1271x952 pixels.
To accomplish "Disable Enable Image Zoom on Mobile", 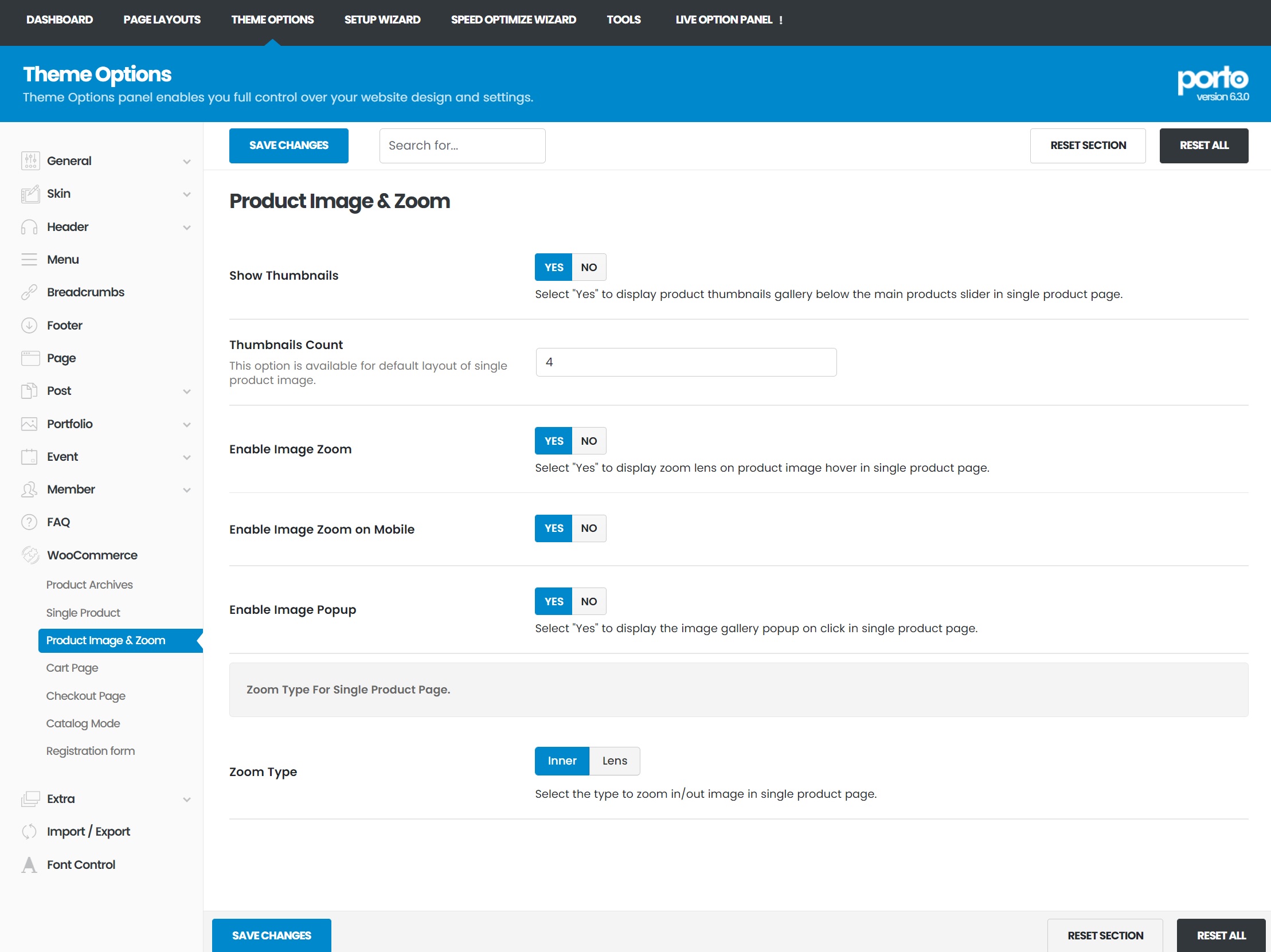I will (x=588, y=528).
